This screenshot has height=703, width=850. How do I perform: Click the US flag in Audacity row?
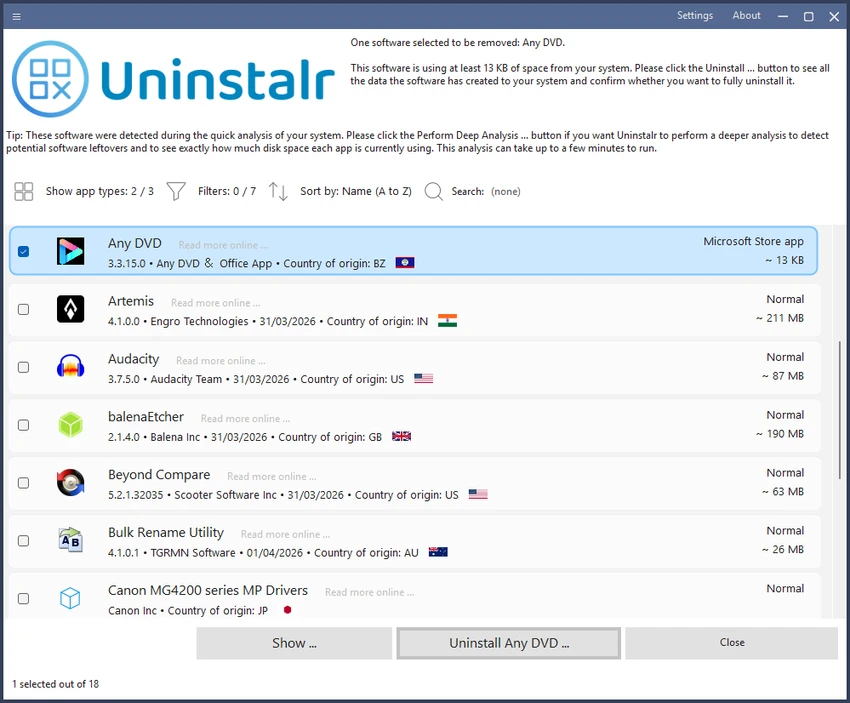coord(423,378)
